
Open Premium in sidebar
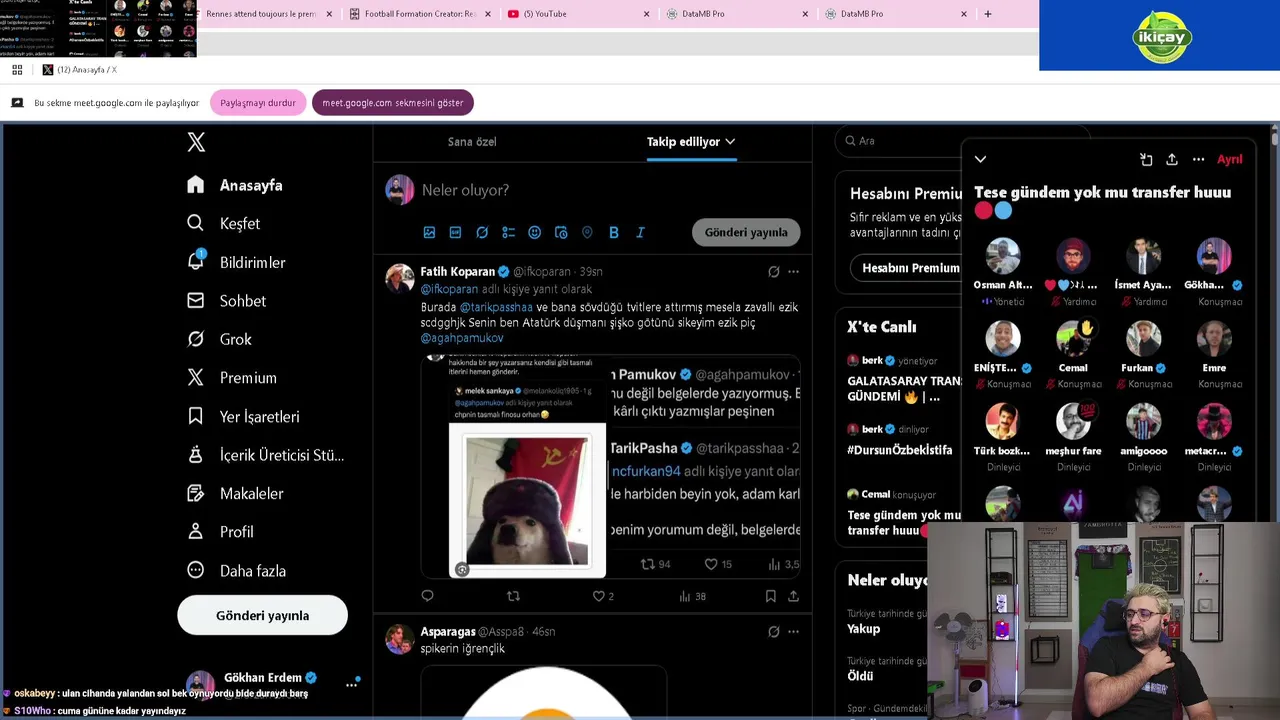[x=232, y=377]
